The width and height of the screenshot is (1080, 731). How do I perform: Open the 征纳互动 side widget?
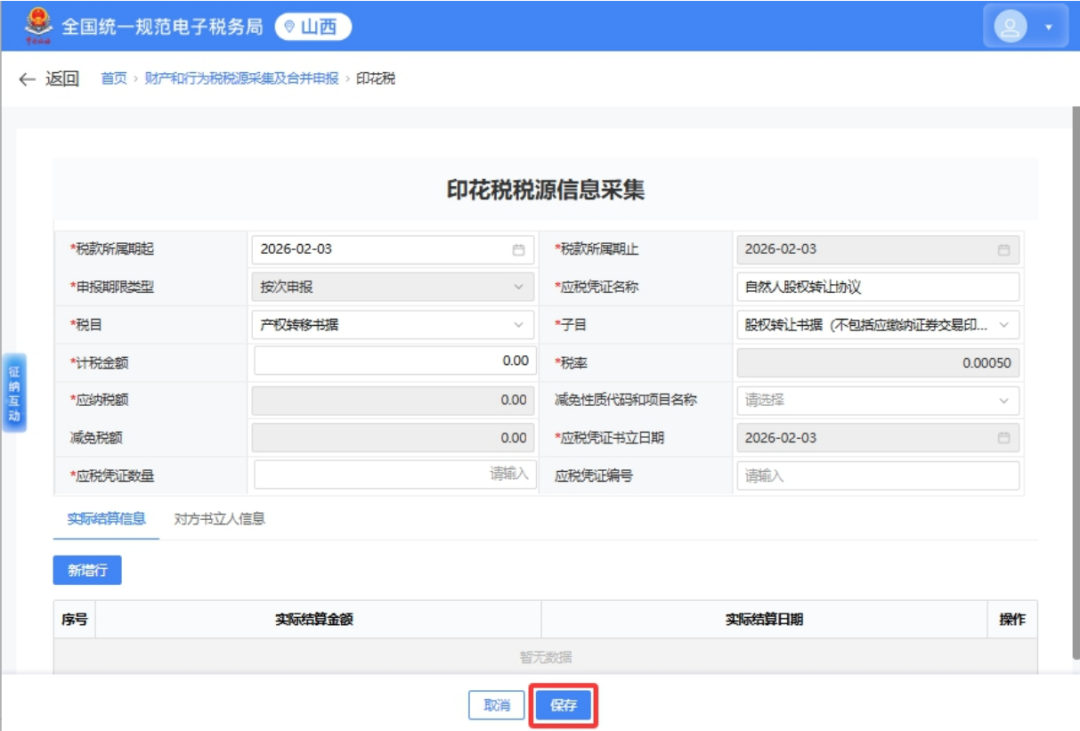tap(14, 393)
